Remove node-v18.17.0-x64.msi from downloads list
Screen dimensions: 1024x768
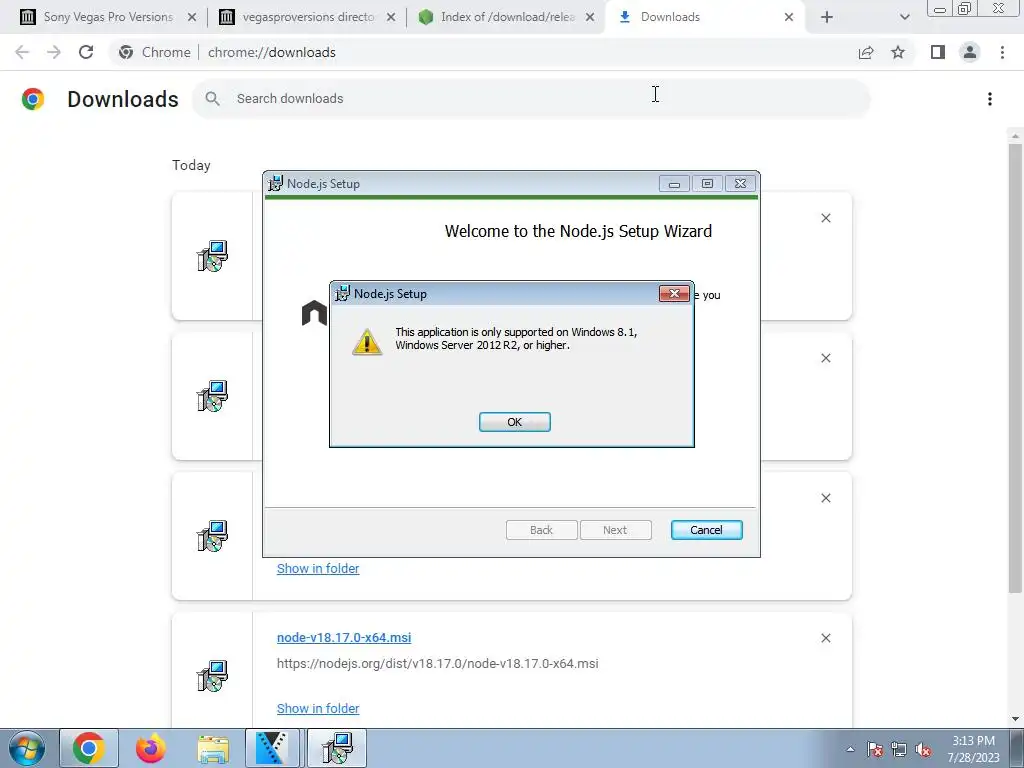[825, 638]
